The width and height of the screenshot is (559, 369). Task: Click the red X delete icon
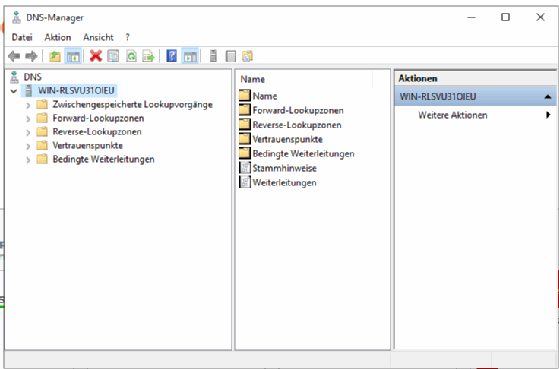96,56
